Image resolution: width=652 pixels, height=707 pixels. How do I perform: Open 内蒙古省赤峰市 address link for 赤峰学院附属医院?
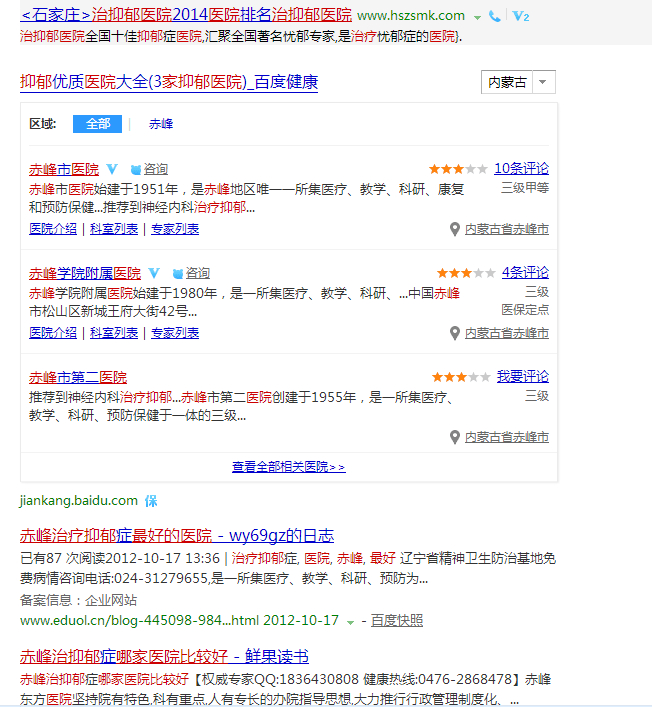click(507, 333)
